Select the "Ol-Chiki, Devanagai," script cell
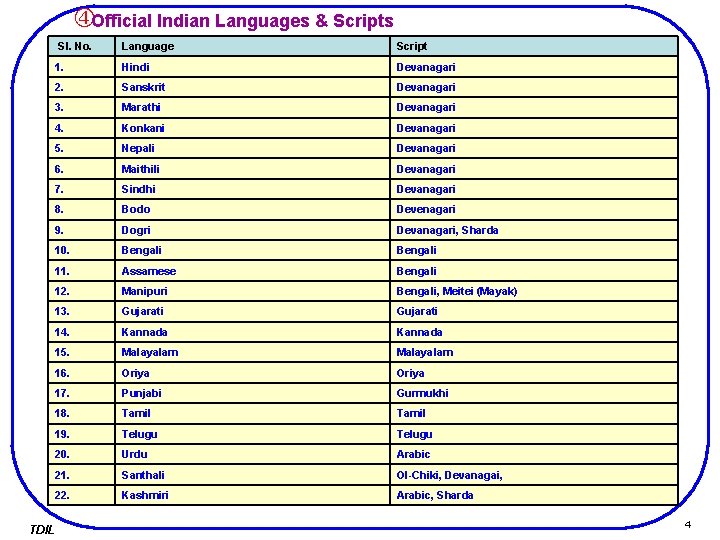 [534, 475]
